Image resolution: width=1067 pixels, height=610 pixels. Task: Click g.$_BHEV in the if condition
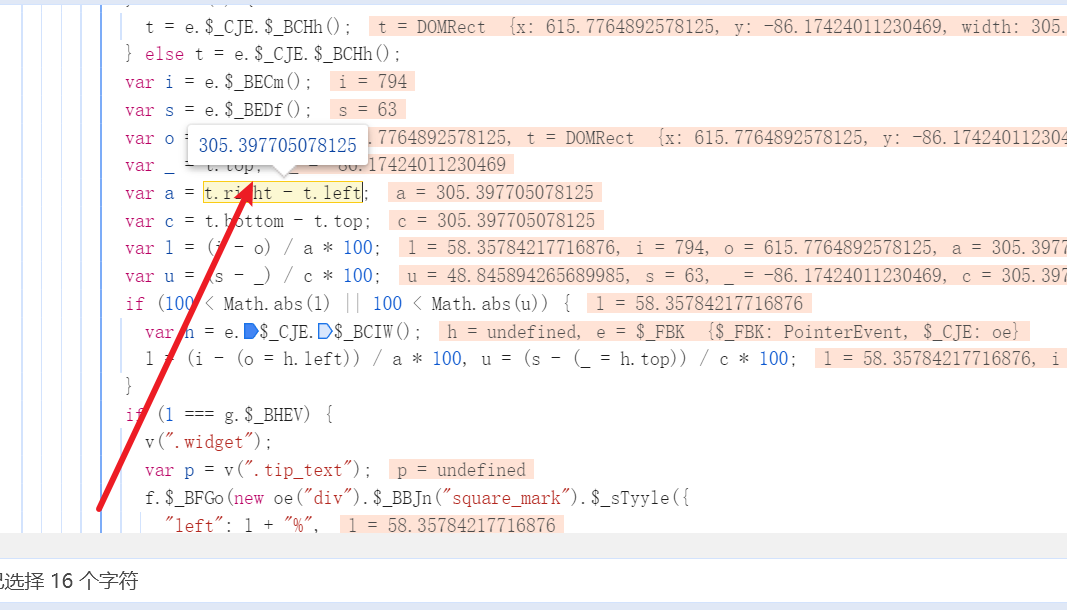(x=277, y=414)
